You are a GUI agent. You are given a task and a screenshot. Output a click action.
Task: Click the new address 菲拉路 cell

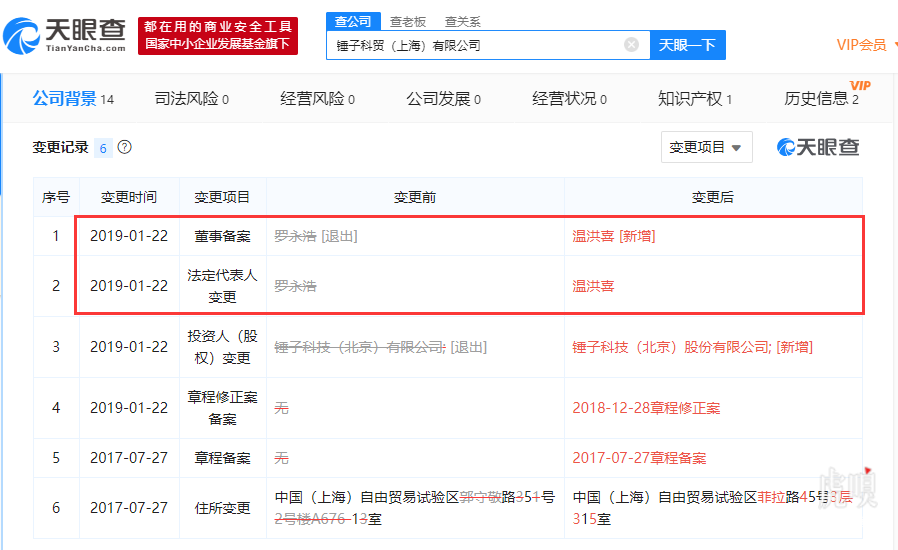coord(713,508)
